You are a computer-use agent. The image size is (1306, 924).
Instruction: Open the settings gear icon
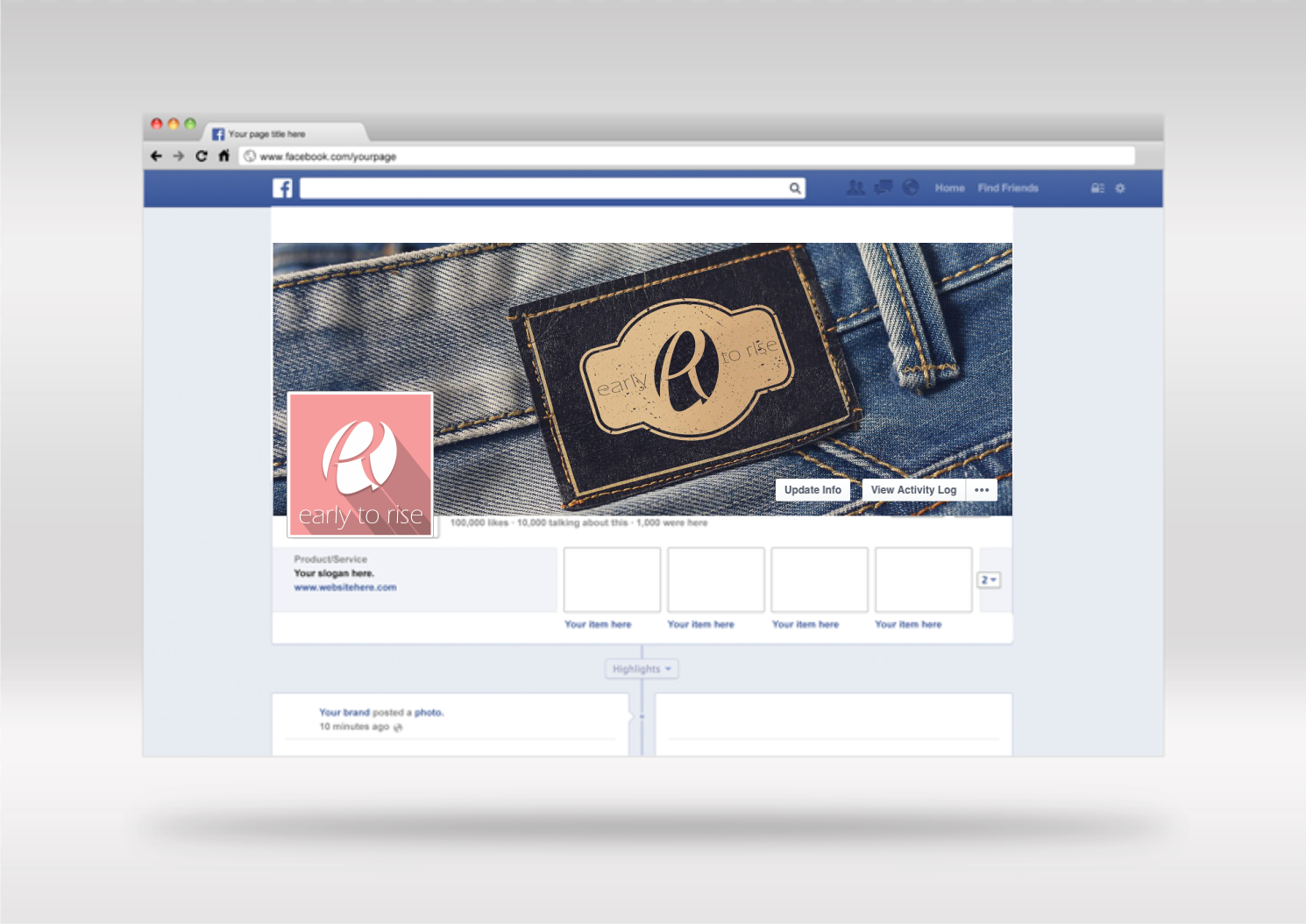point(1120,188)
